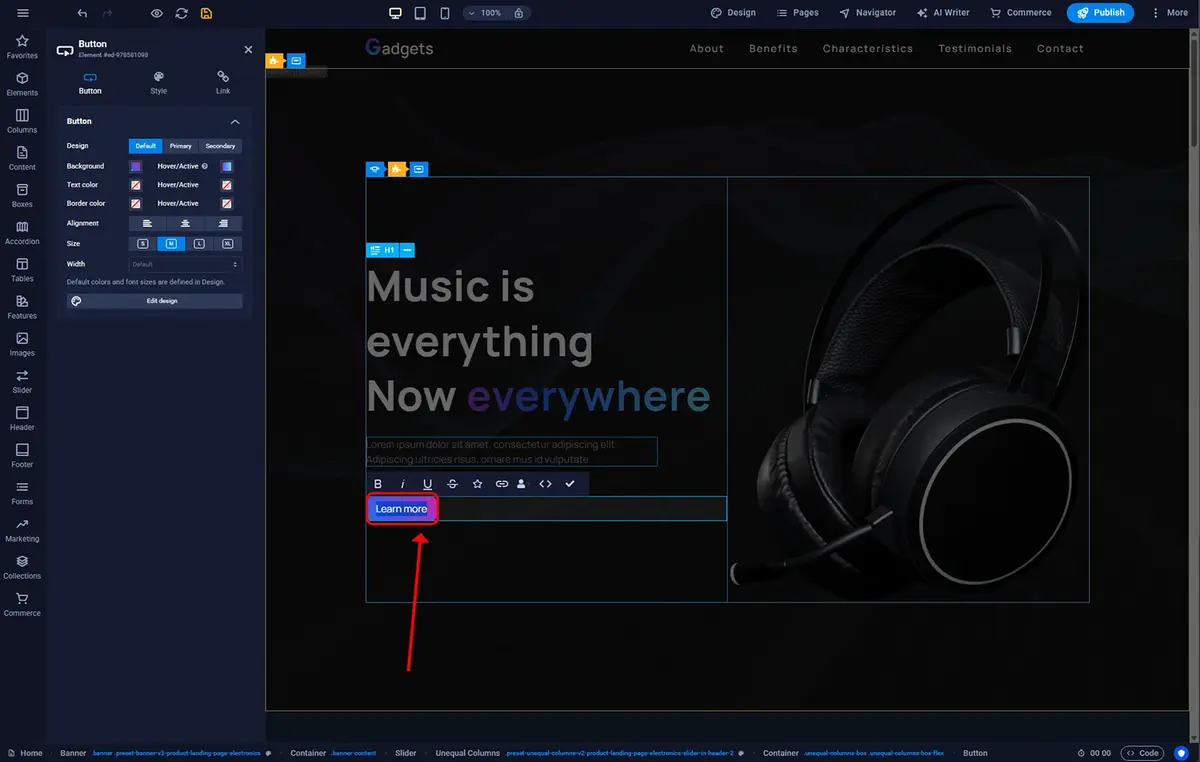Click the preview eye icon
1200x762 pixels.
(156, 13)
